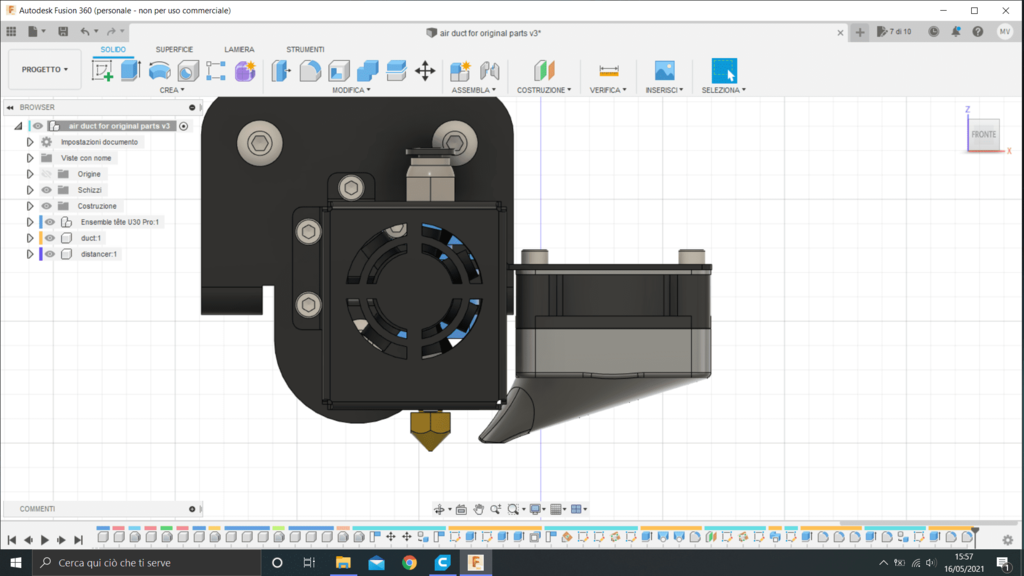Select the Extrude tool
Screen dimensions: 1024x576
coord(131,71)
